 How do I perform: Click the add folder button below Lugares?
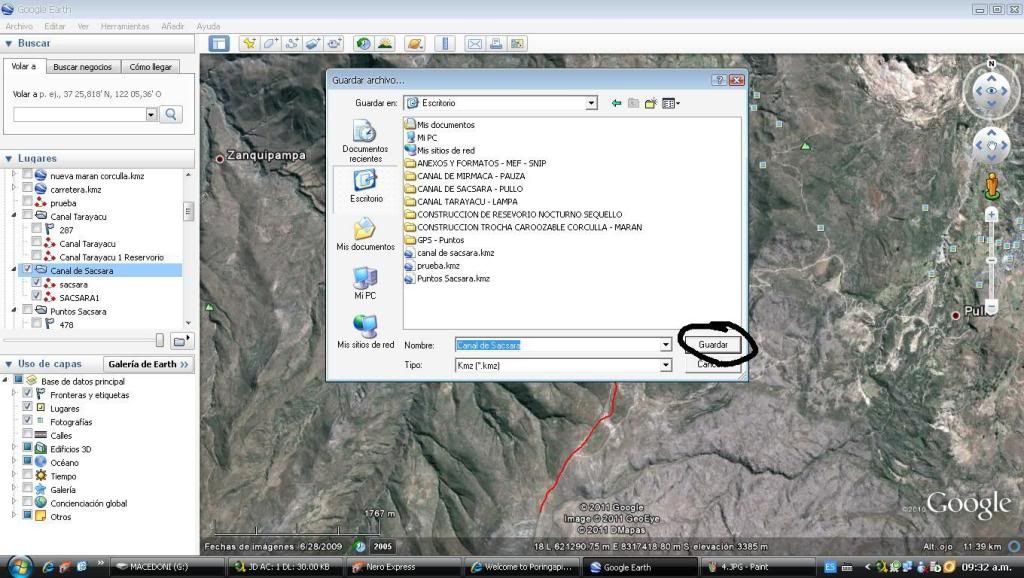(x=182, y=341)
